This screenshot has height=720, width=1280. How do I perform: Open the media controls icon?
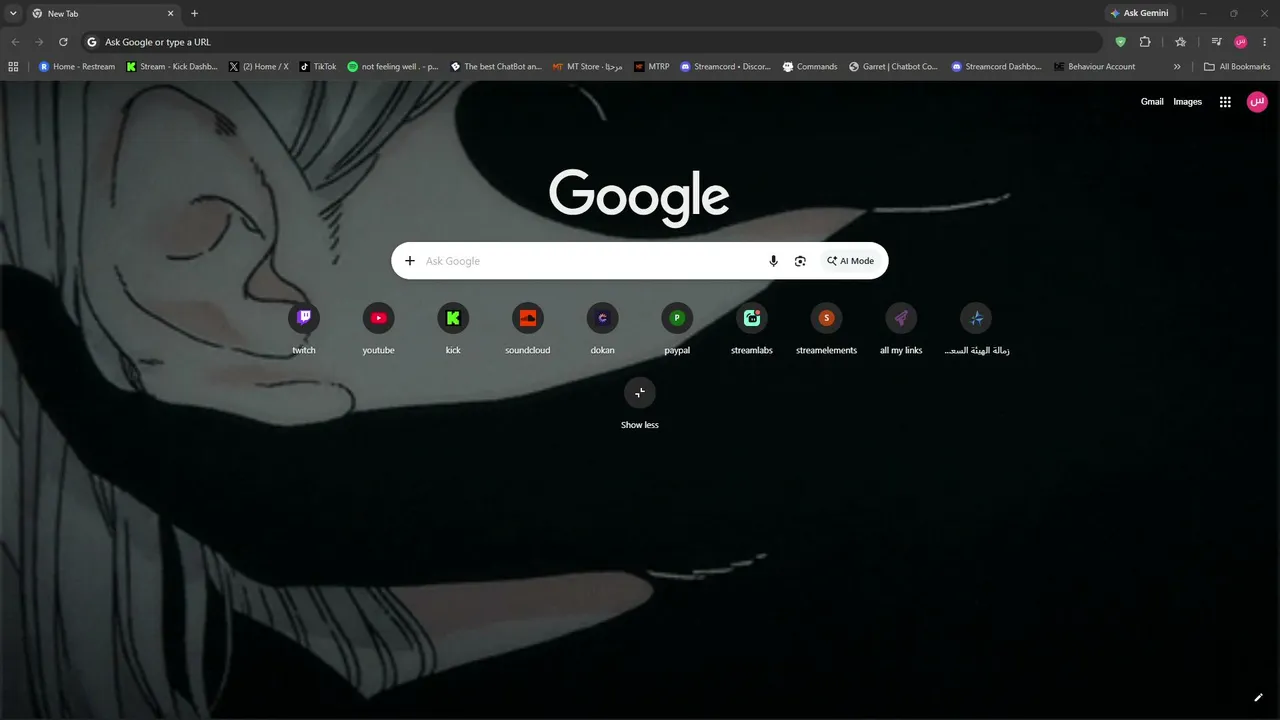pyautogui.click(x=1216, y=42)
